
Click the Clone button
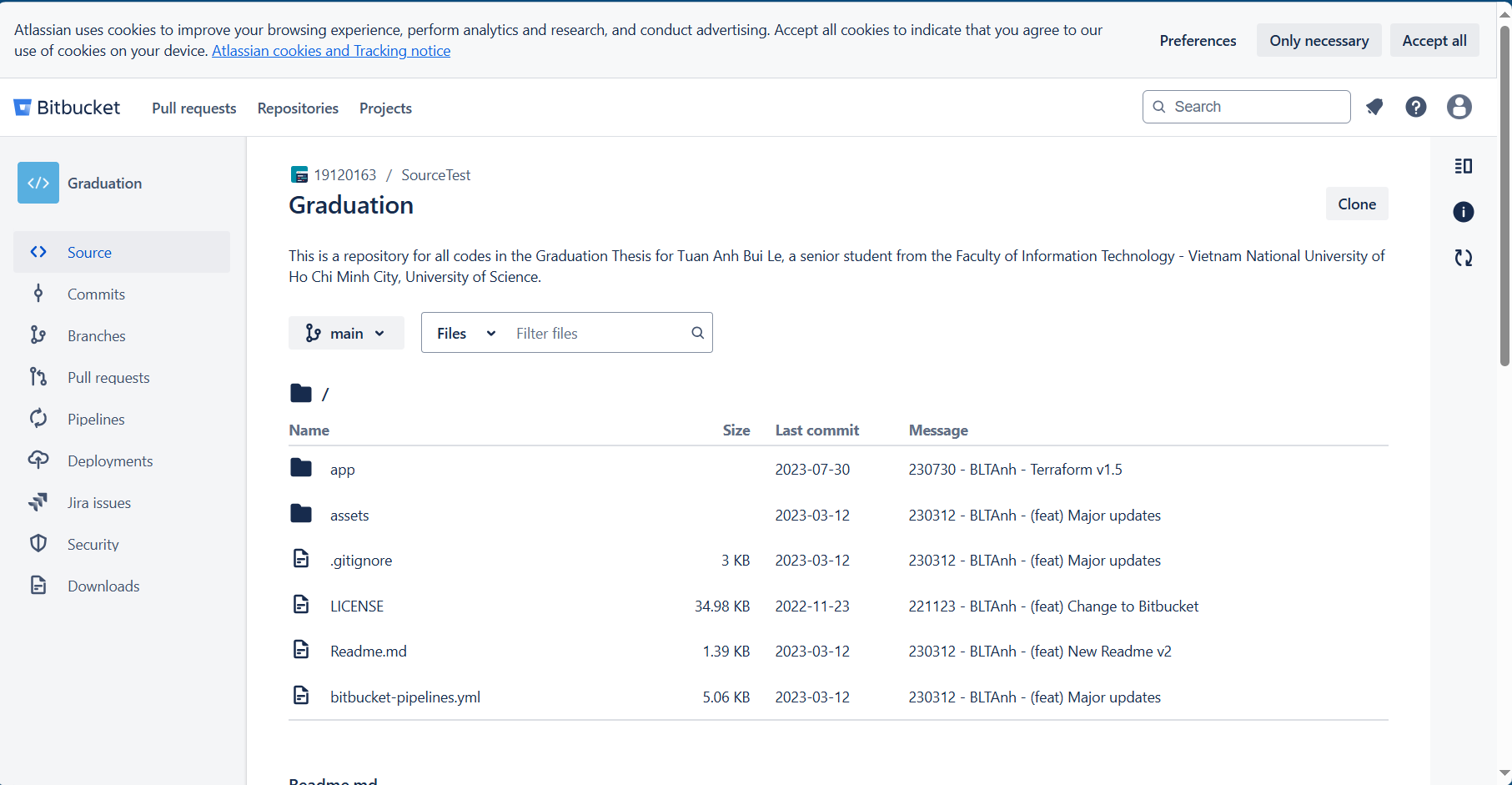pyautogui.click(x=1357, y=204)
